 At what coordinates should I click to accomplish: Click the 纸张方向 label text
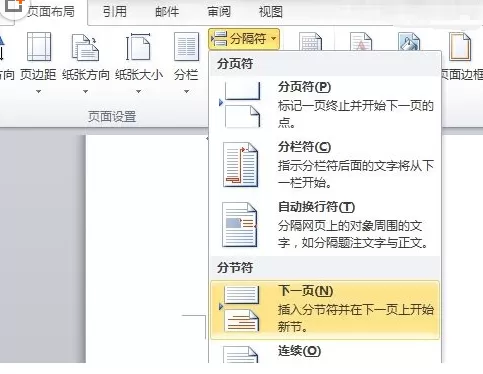click(86, 75)
